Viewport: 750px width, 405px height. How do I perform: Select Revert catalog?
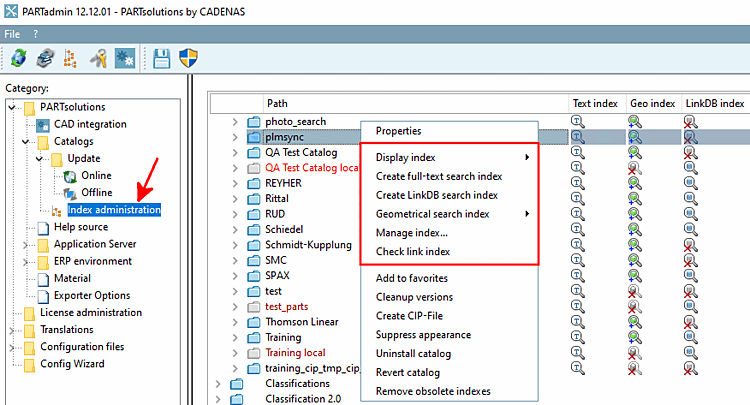(408, 372)
